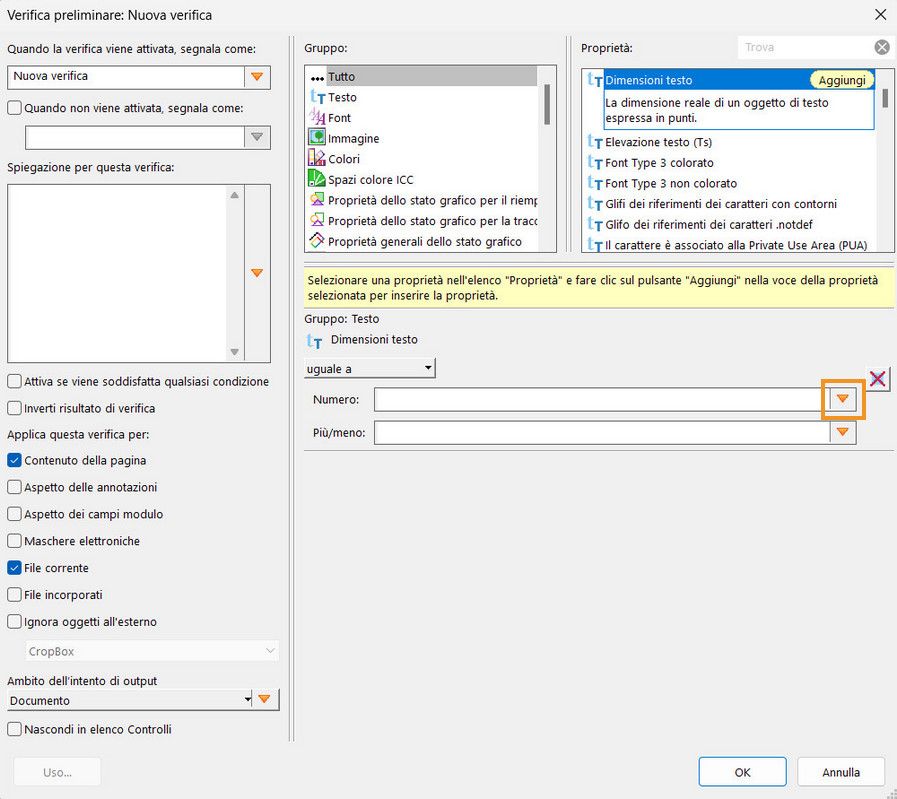Click the Tutto group dots icon
Viewport: 897px width, 799px height.
point(317,78)
